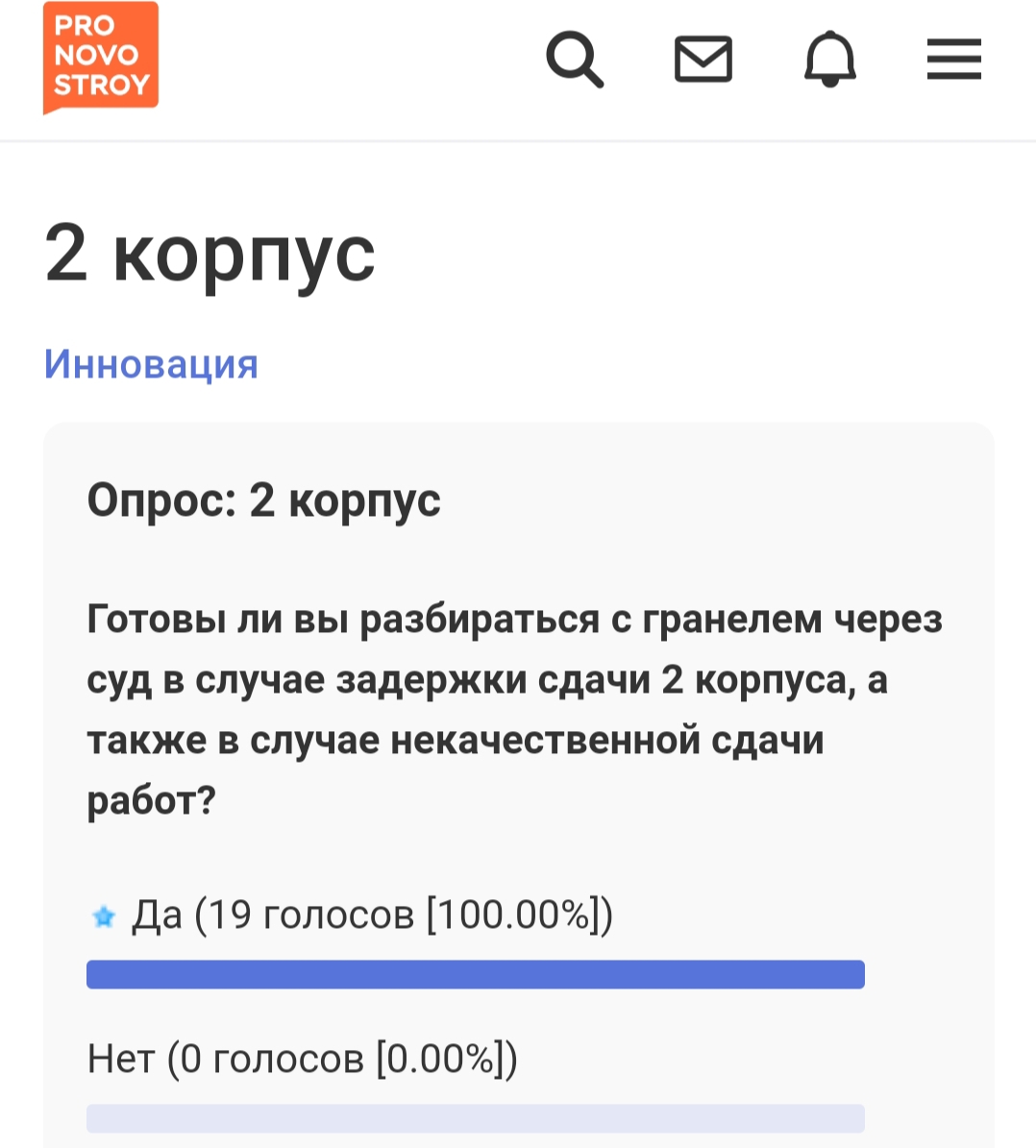Click the filled blue Да result bar
1036x1148 pixels.
click(x=476, y=974)
